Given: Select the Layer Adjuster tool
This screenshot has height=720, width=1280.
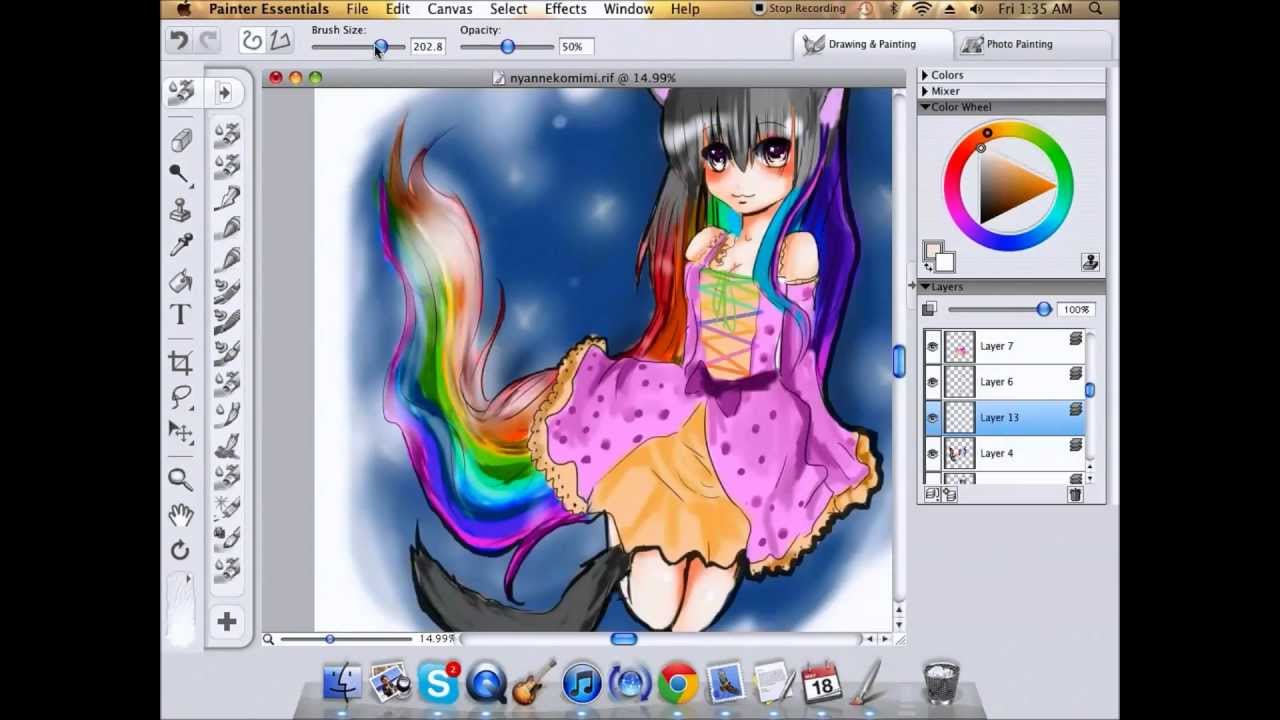Looking at the screenshot, I should 181,432.
